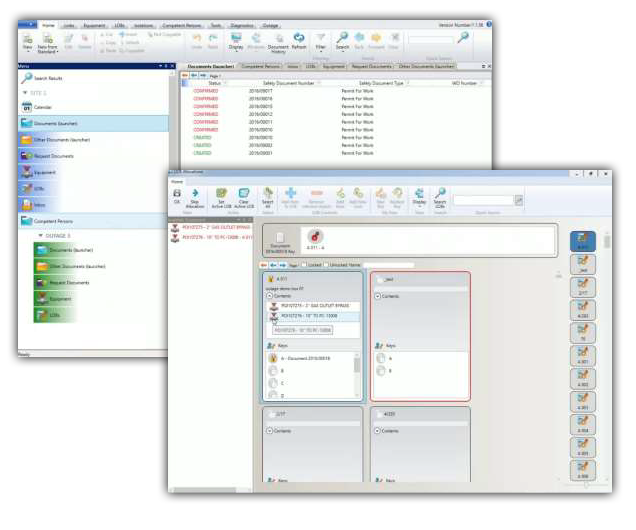636x530 pixels.
Task: Click the zoom slider handle at bottom right
Action: pyautogui.click(x=586, y=485)
